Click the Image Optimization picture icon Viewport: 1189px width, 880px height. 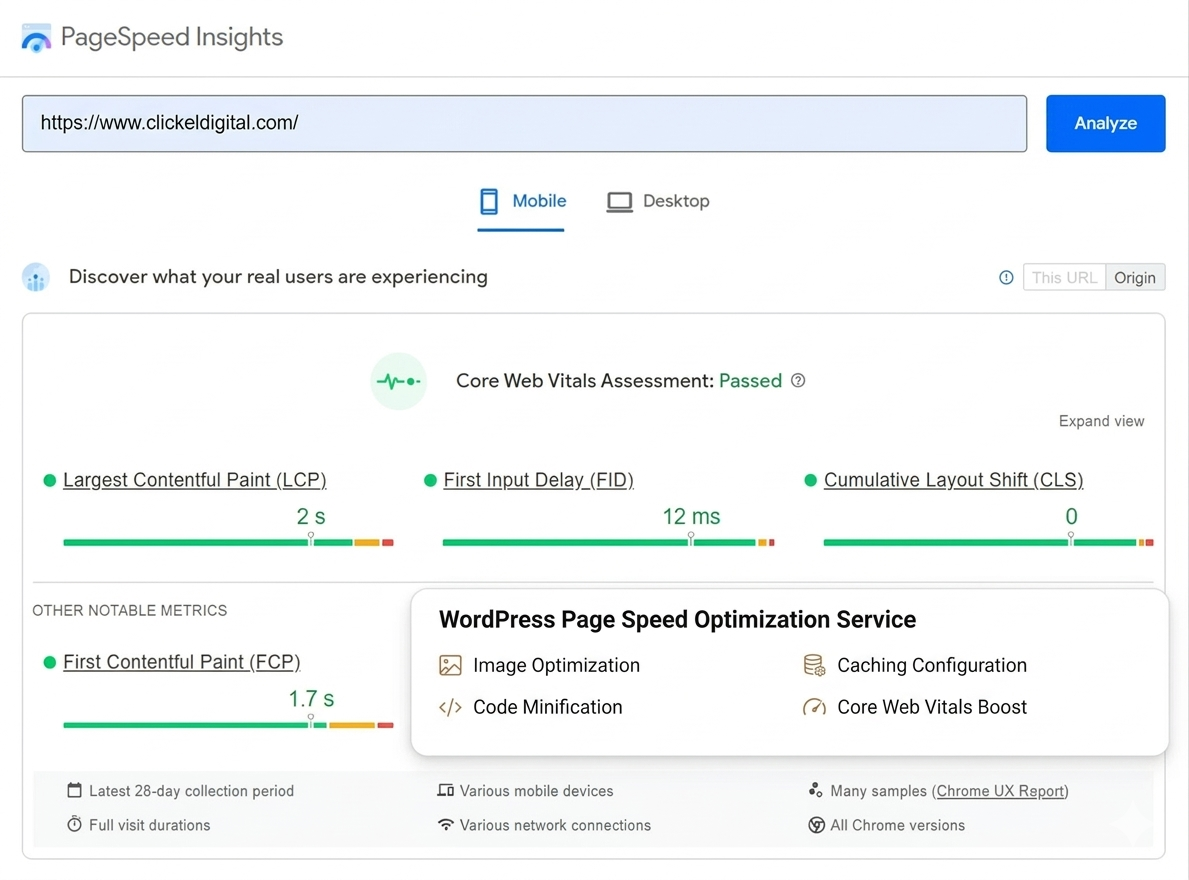click(x=450, y=665)
